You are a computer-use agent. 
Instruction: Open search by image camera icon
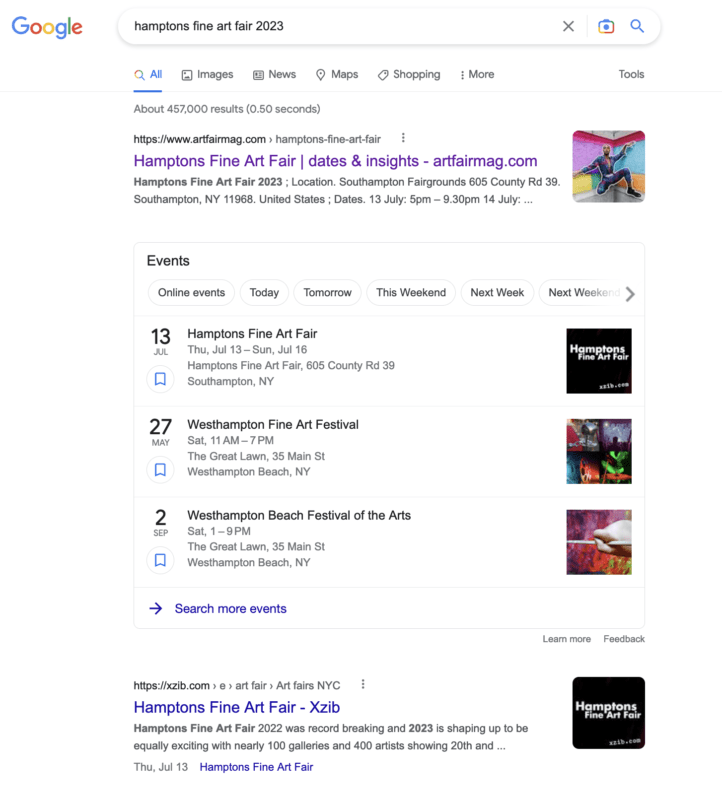pos(606,26)
